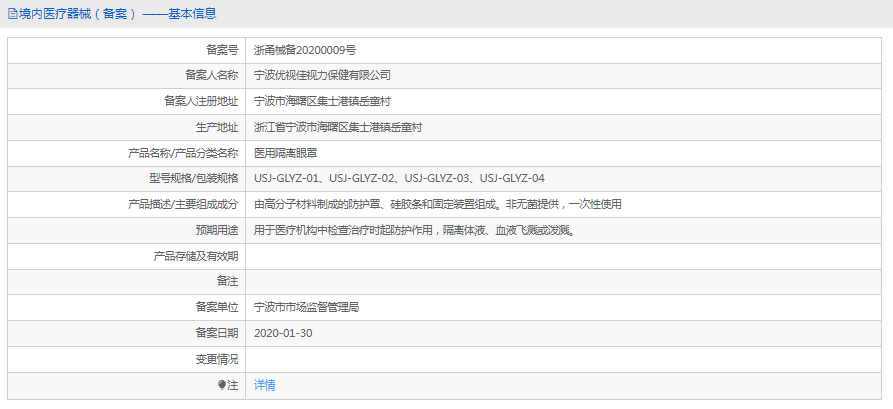
Task: Click the registered address value under 备案人注册地址
Action: pos(319,101)
